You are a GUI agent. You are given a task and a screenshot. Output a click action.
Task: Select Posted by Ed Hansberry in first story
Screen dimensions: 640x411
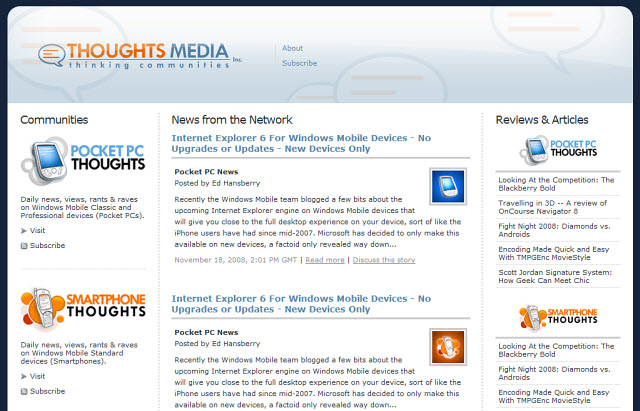217,183
